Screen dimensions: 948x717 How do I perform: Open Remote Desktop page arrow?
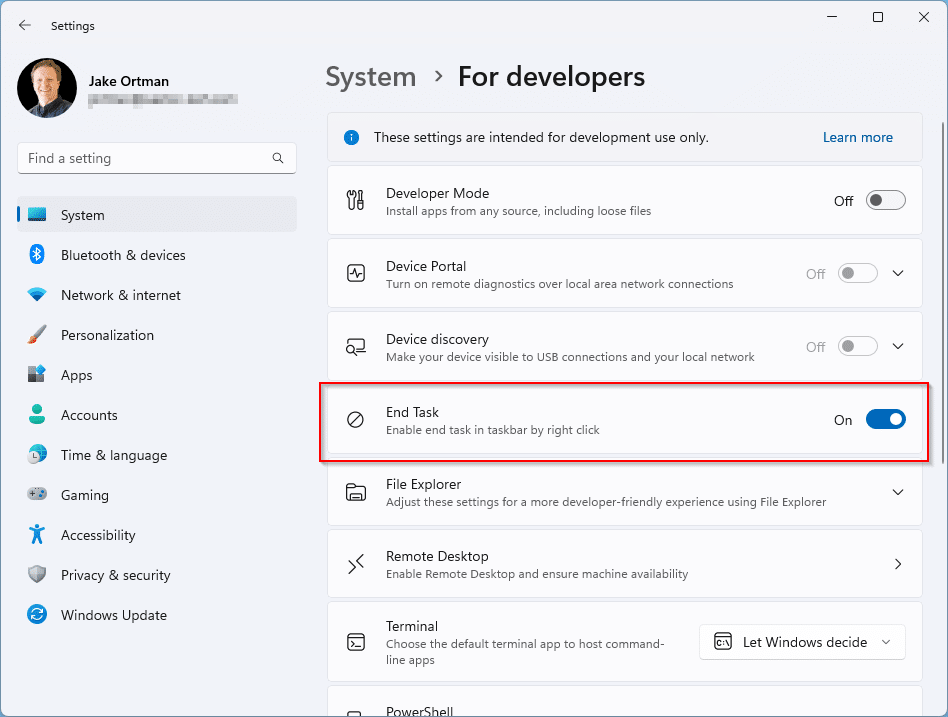point(898,564)
